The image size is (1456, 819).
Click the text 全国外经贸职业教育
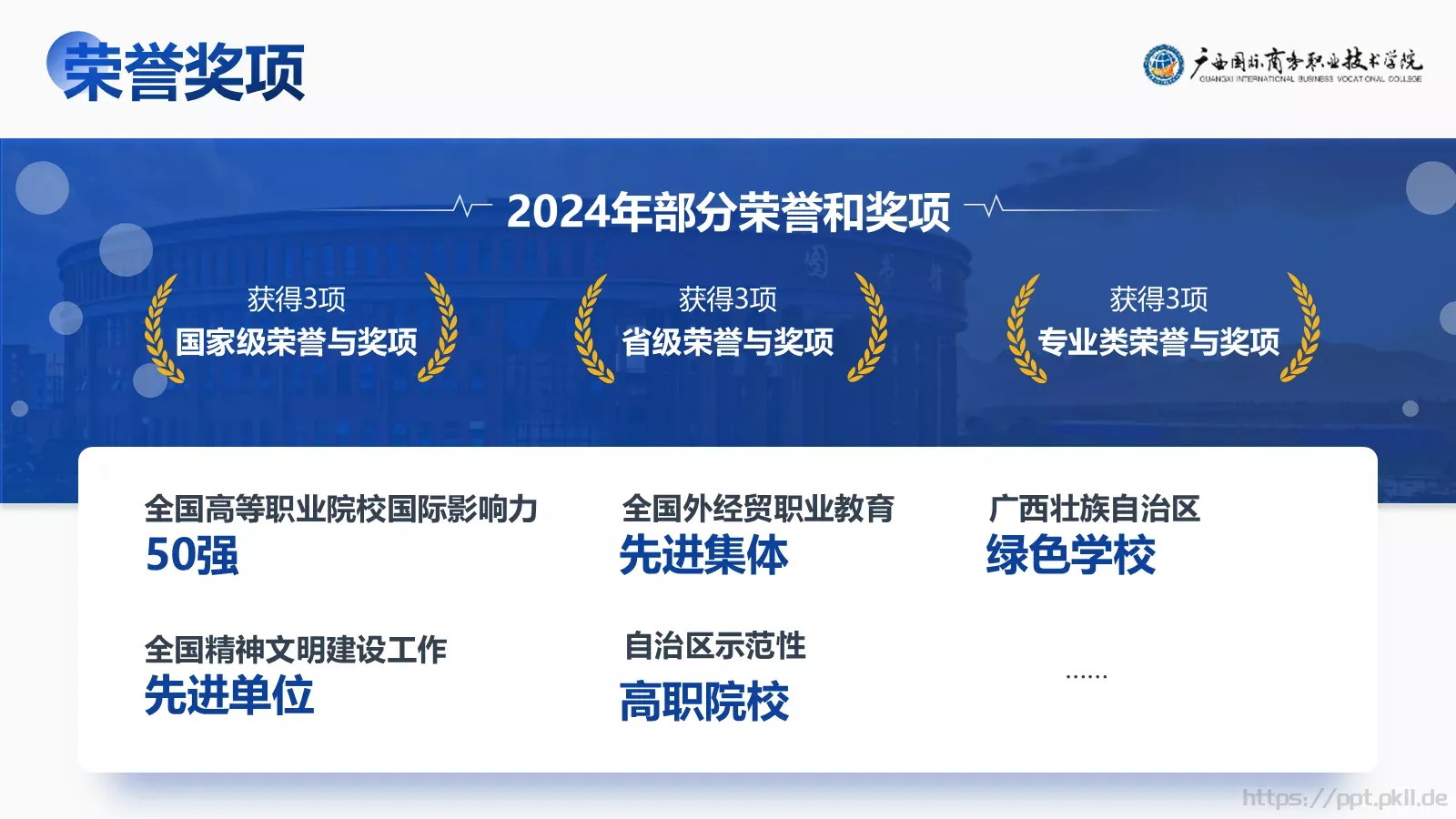click(x=758, y=509)
